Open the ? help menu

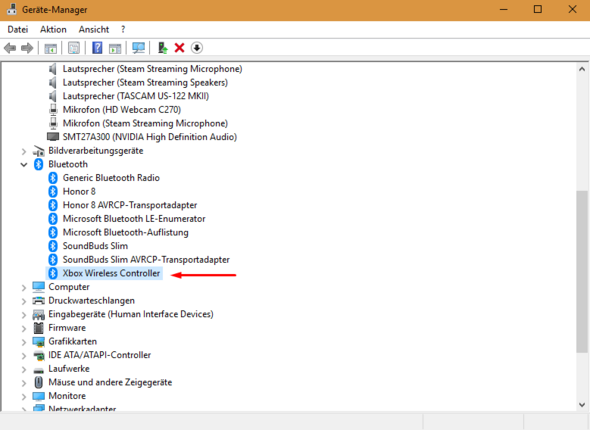[123, 29]
